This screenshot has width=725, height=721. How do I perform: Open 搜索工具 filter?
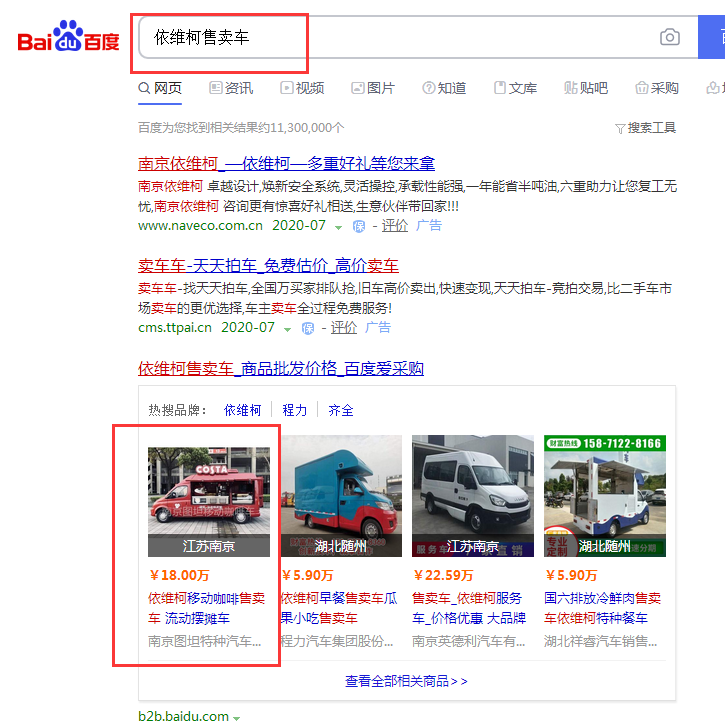[x=645, y=128]
